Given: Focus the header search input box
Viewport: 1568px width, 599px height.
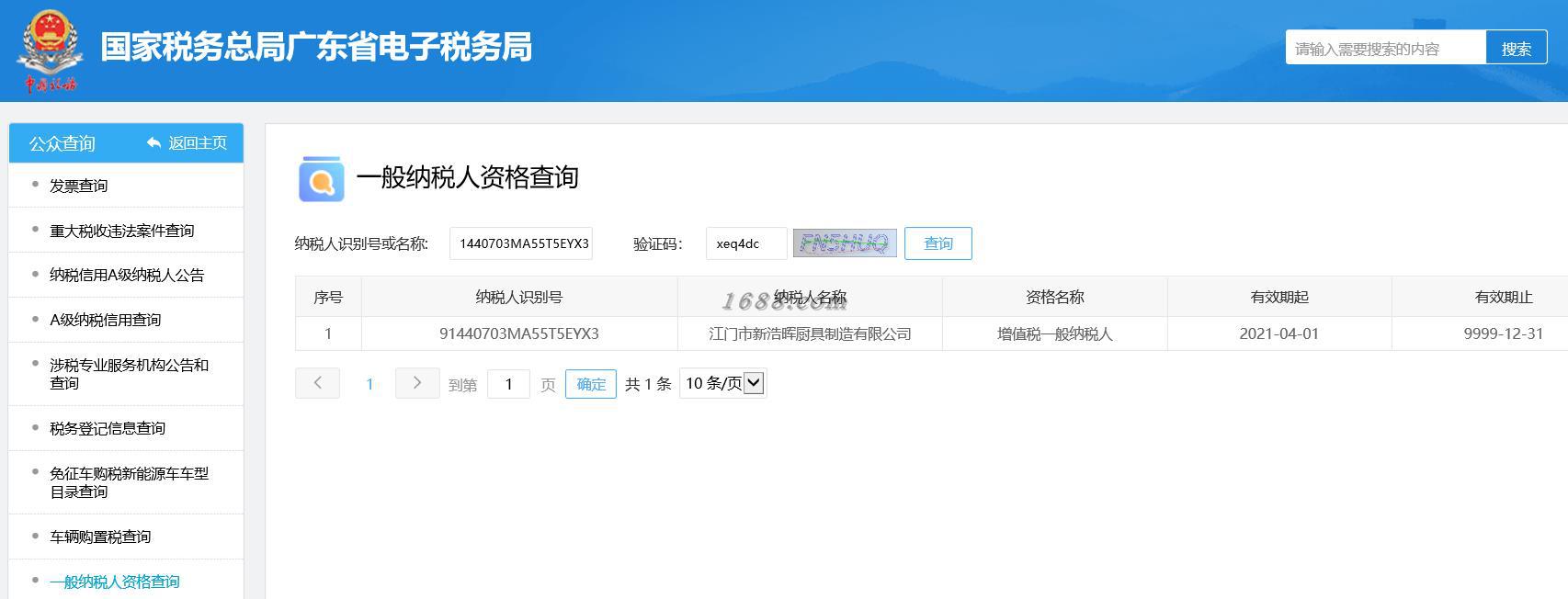Looking at the screenshot, I should (x=1385, y=49).
